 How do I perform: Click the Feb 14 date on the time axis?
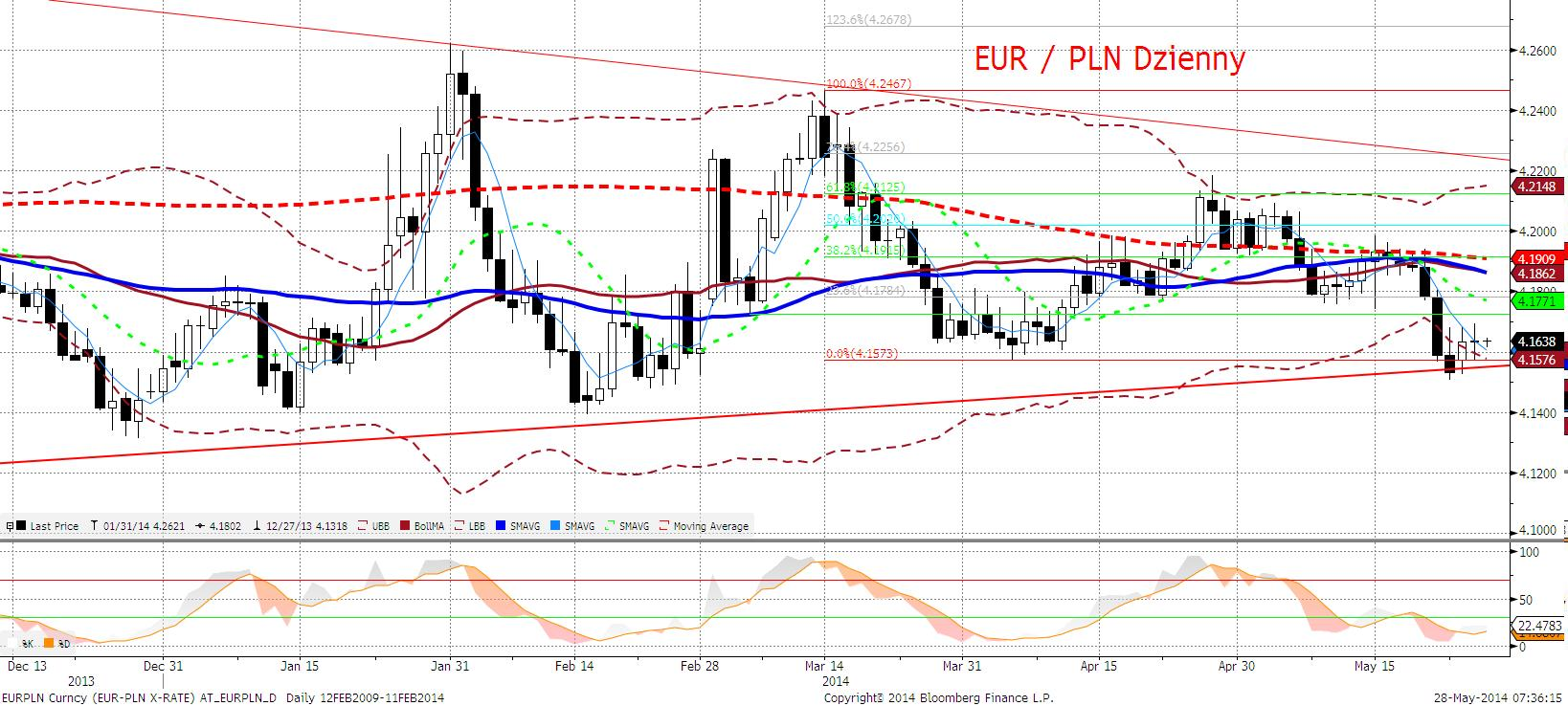coord(574,665)
